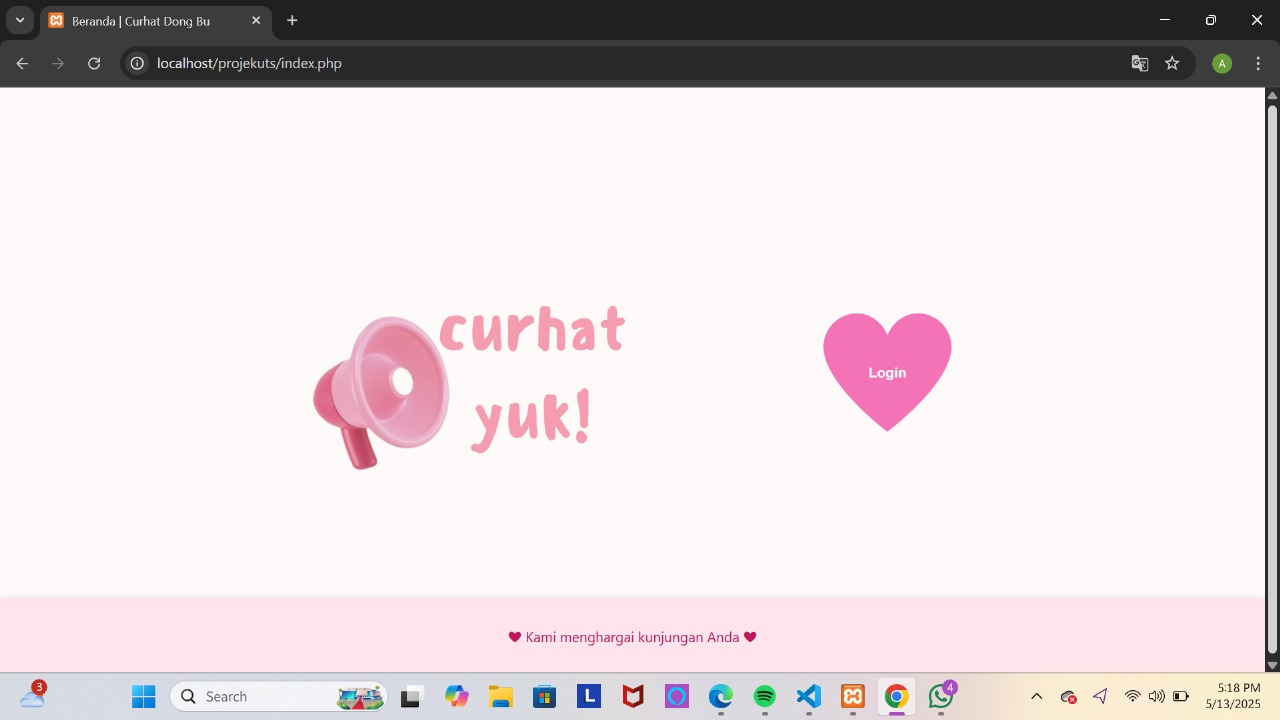The width and height of the screenshot is (1280, 720).
Task: Close the Beranda tab
Action: pos(256,20)
